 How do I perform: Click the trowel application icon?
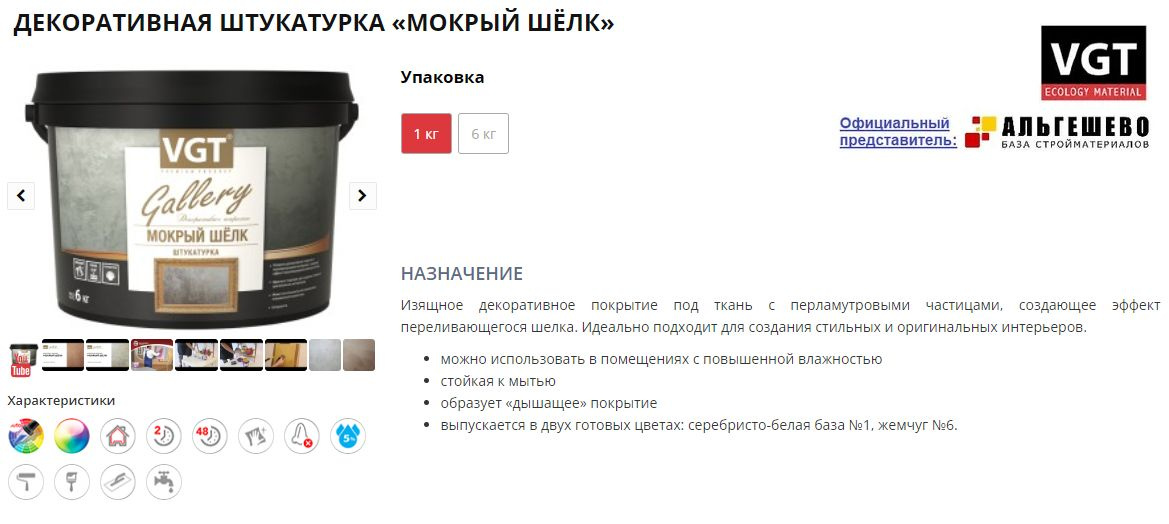[118, 482]
